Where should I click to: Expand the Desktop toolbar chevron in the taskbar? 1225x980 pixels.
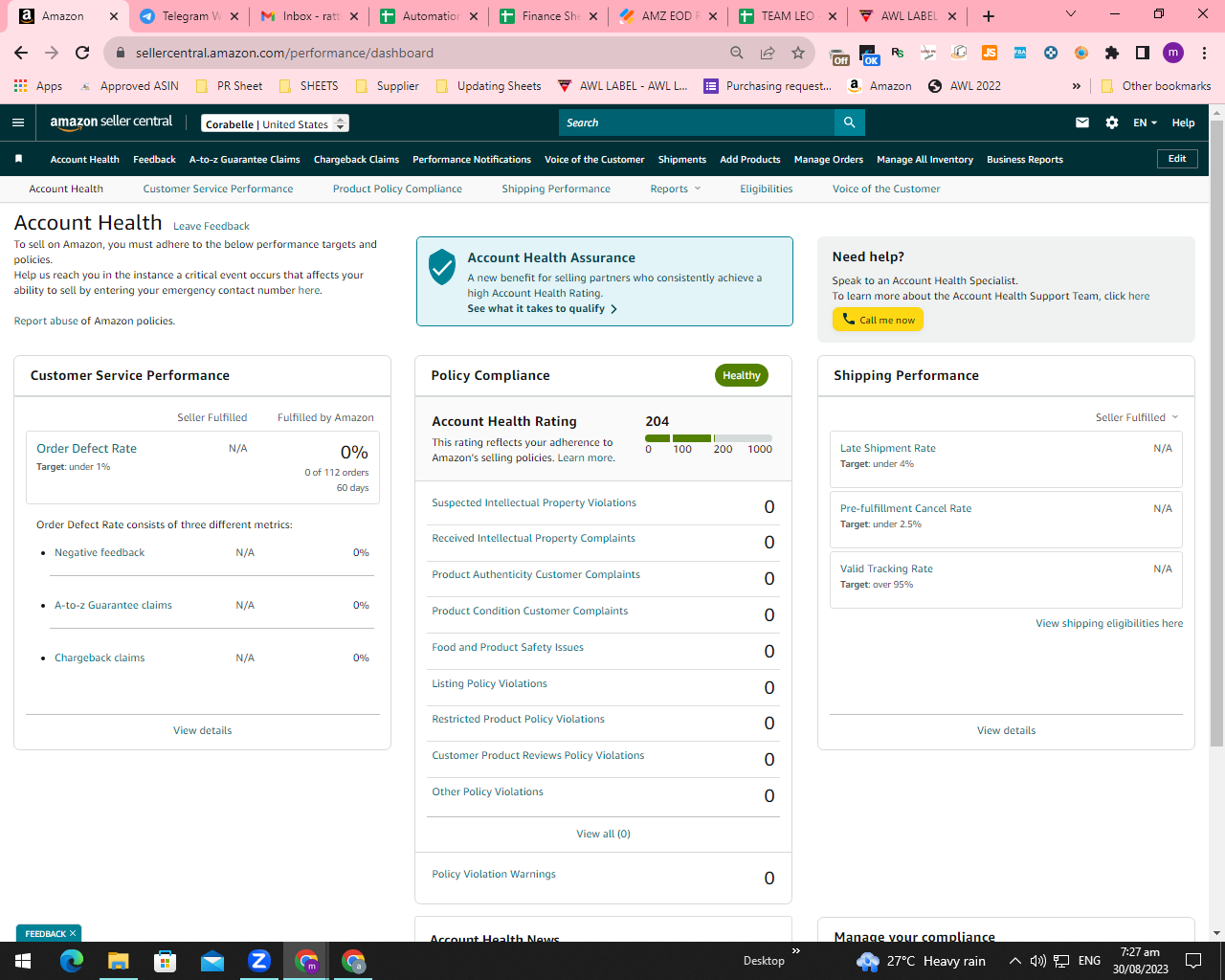click(x=795, y=951)
